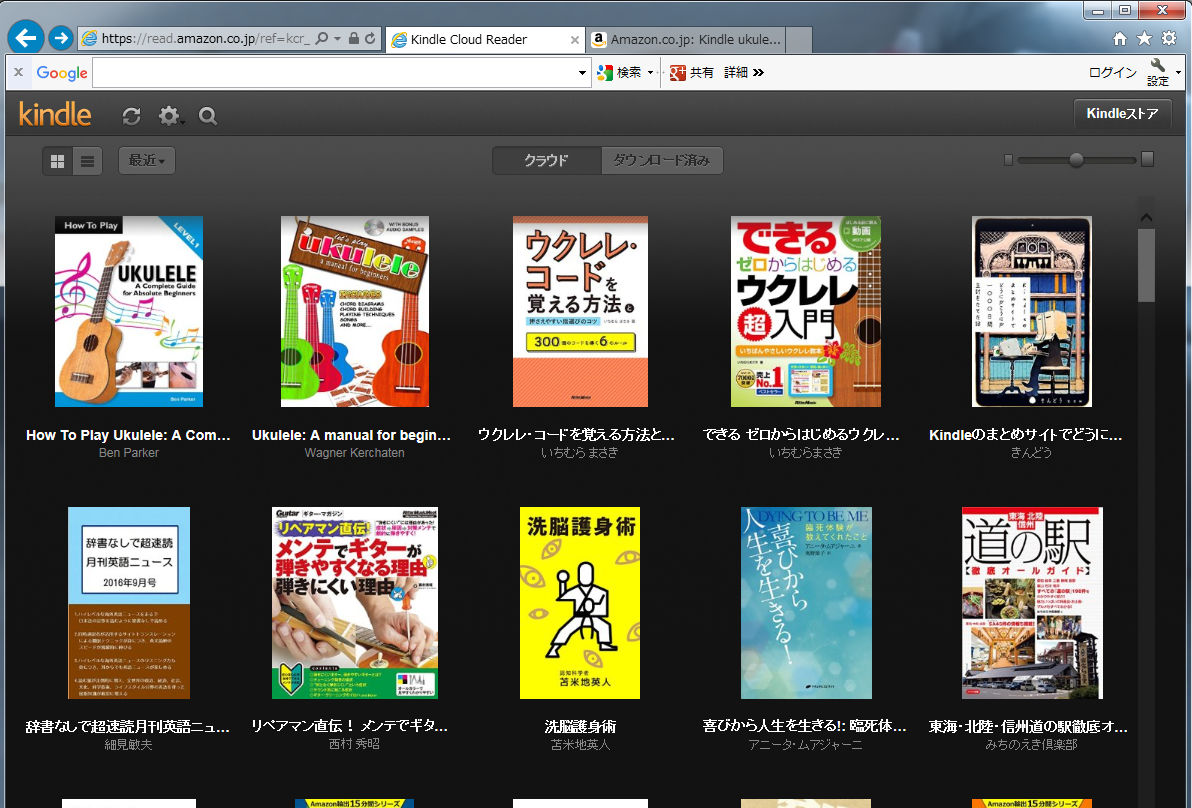Image resolution: width=1192 pixels, height=808 pixels.
Task: Click the cover size slider handle
Action: pyautogui.click(x=1076, y=160)
